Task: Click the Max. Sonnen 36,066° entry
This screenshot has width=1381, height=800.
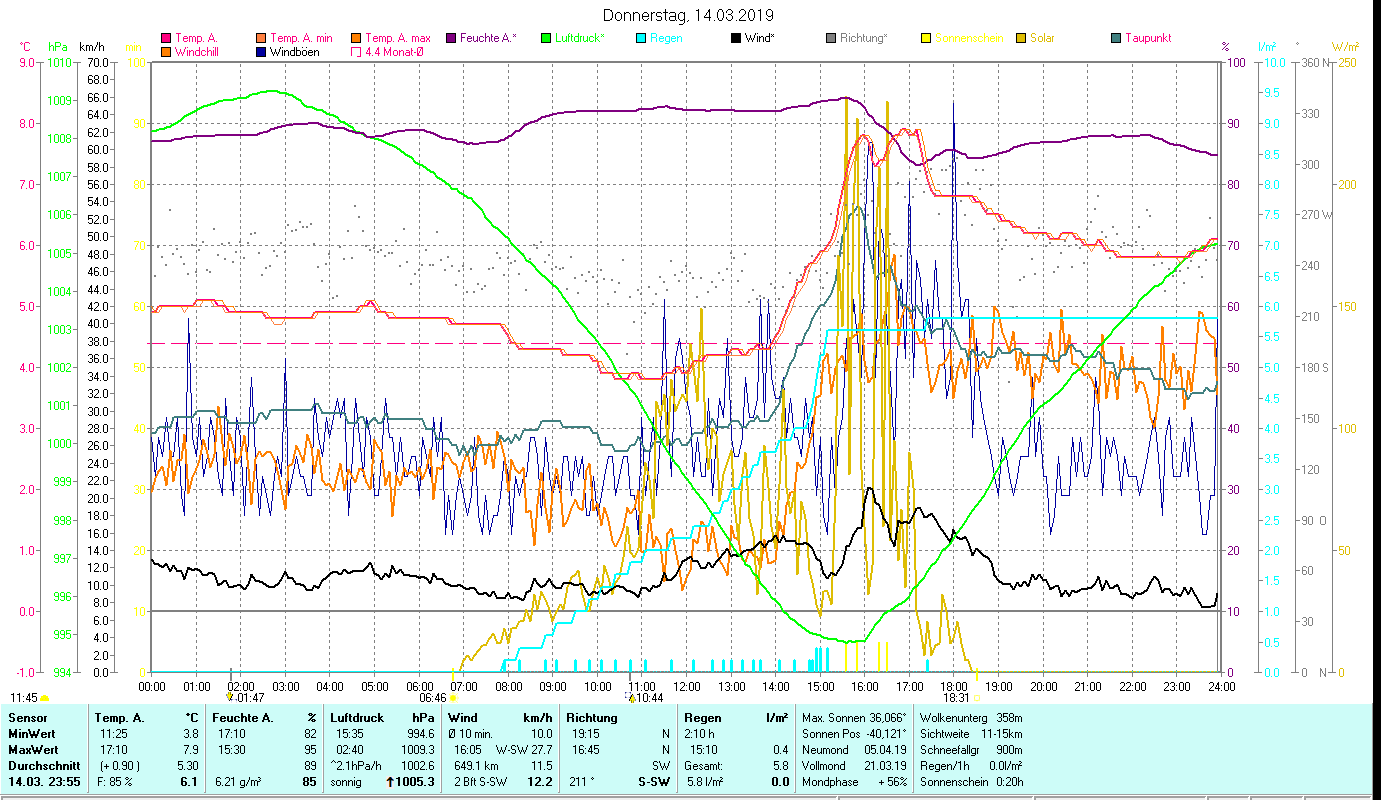Action: coord(854,718)
